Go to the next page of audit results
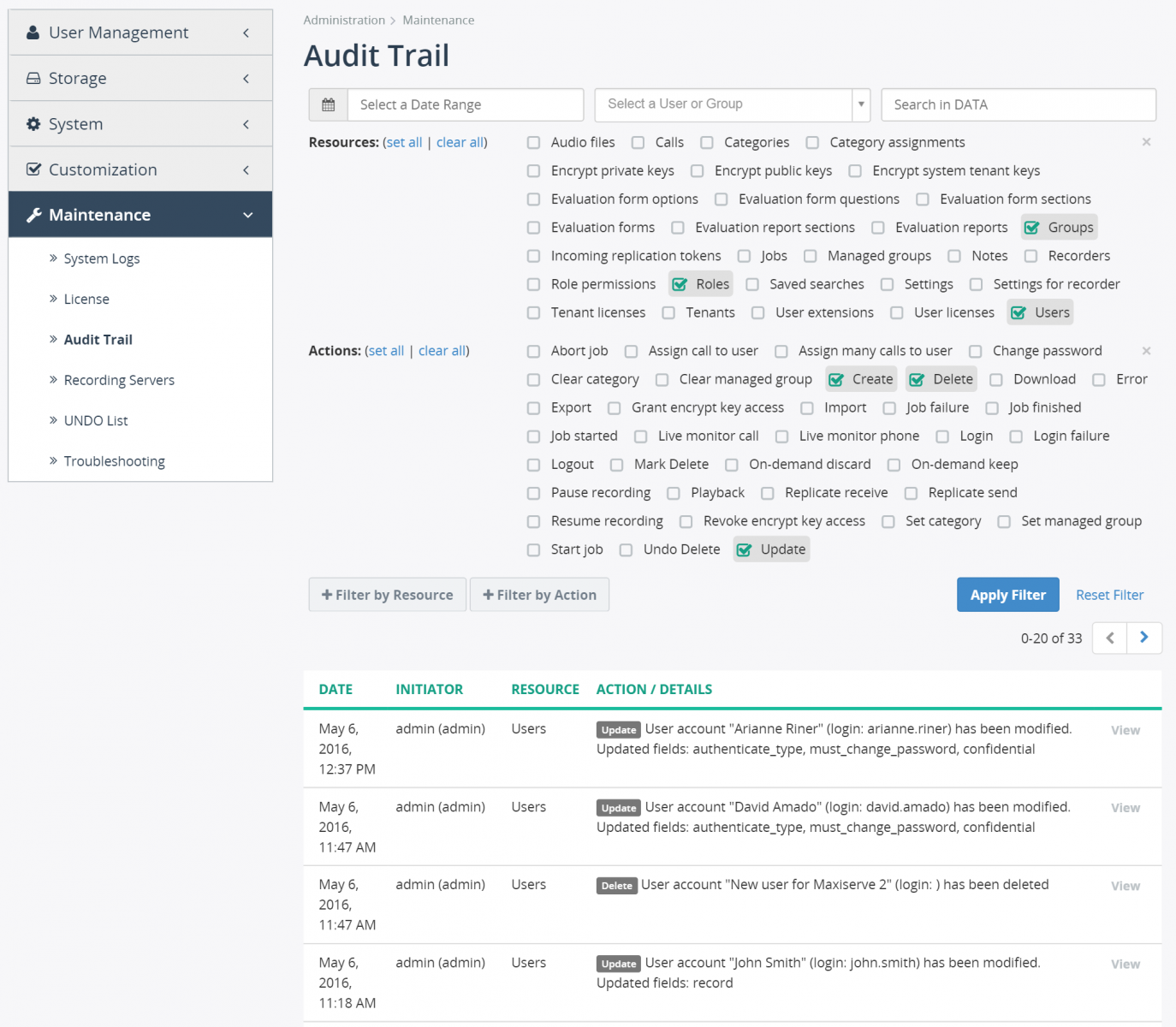This screenshot has height=1027, width=1176. (1144, 638)
